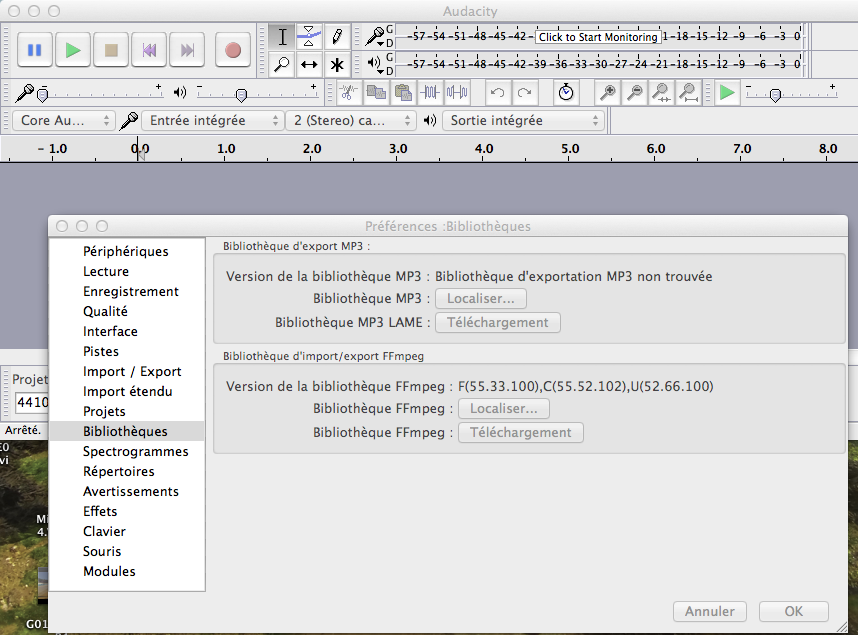The width and height of the screenshot is (858, 635).
Task: Click the Silence audio icon
Action: tap(457, 93)
